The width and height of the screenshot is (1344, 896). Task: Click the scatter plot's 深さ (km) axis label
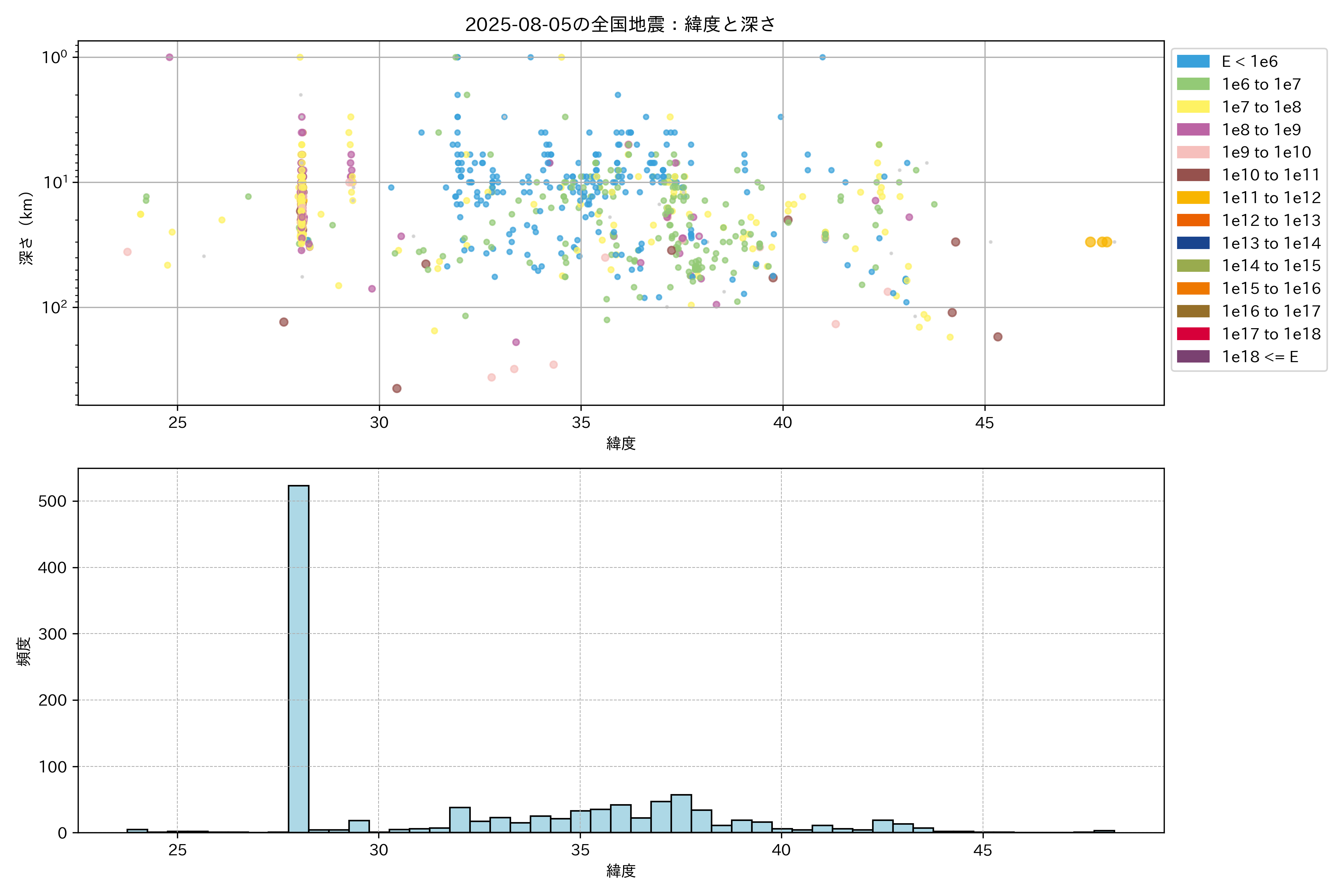tap(26, 228)
